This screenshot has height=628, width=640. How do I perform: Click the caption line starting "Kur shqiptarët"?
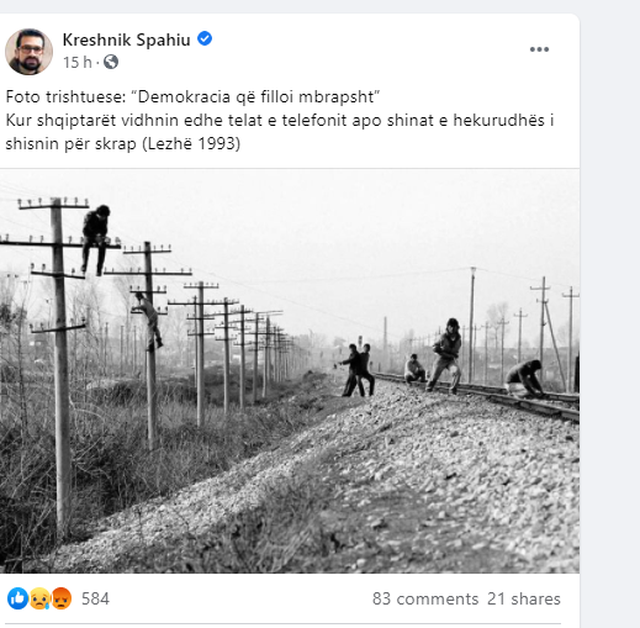pyautogui.click(x=280, y=120)
